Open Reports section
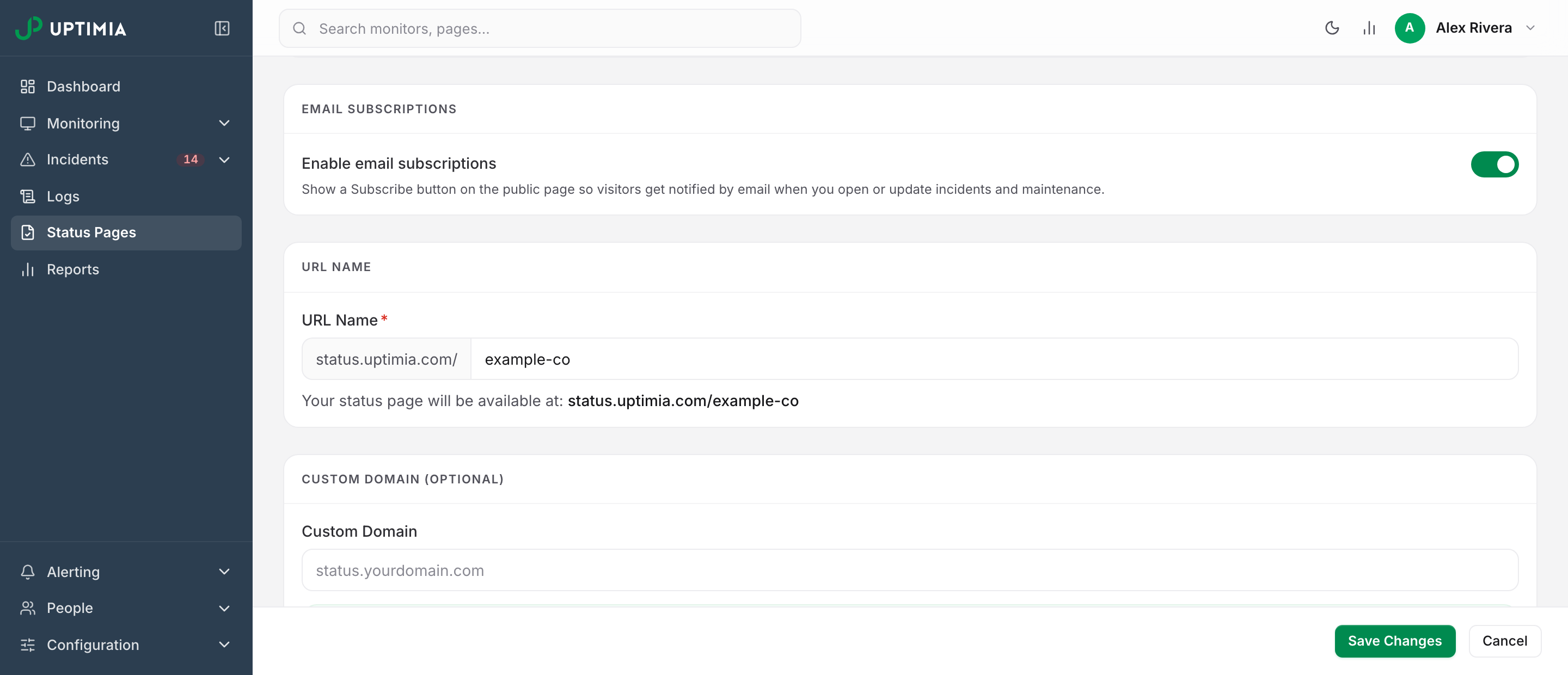 pos(126,269)
